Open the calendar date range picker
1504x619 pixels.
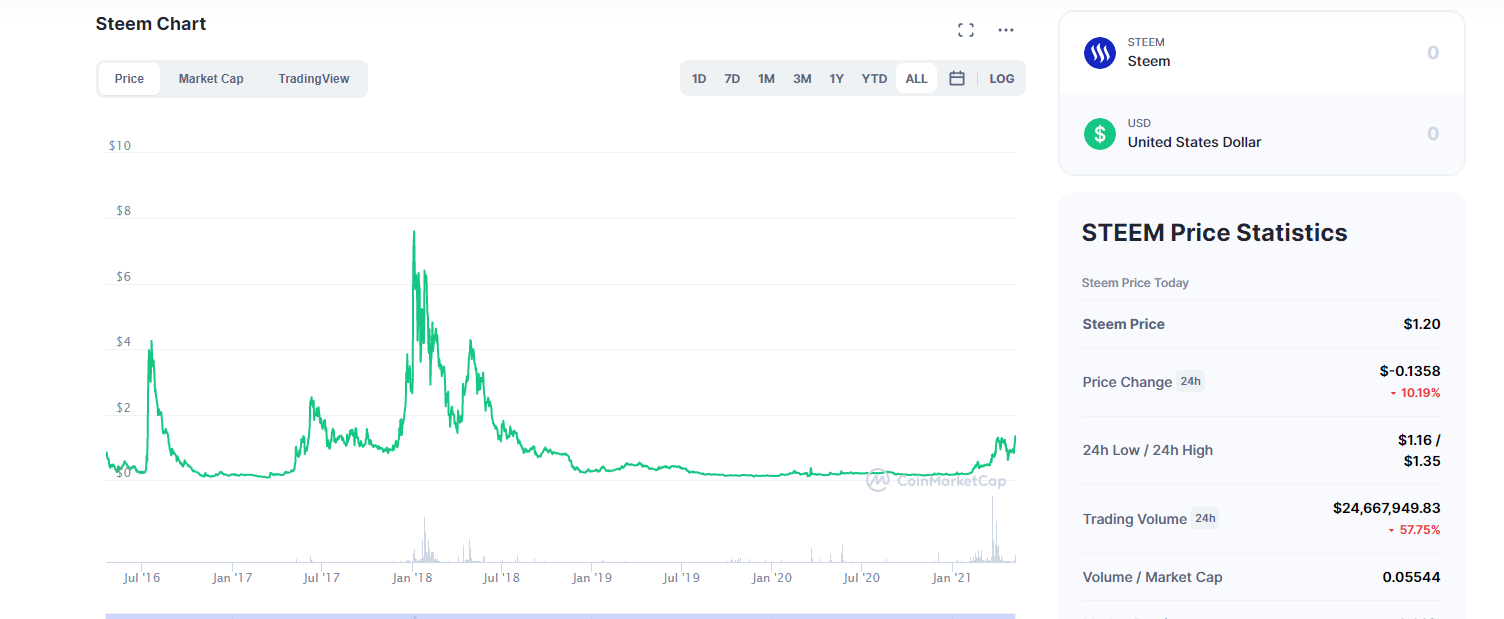pyautogui.click(x=957, y=78)
